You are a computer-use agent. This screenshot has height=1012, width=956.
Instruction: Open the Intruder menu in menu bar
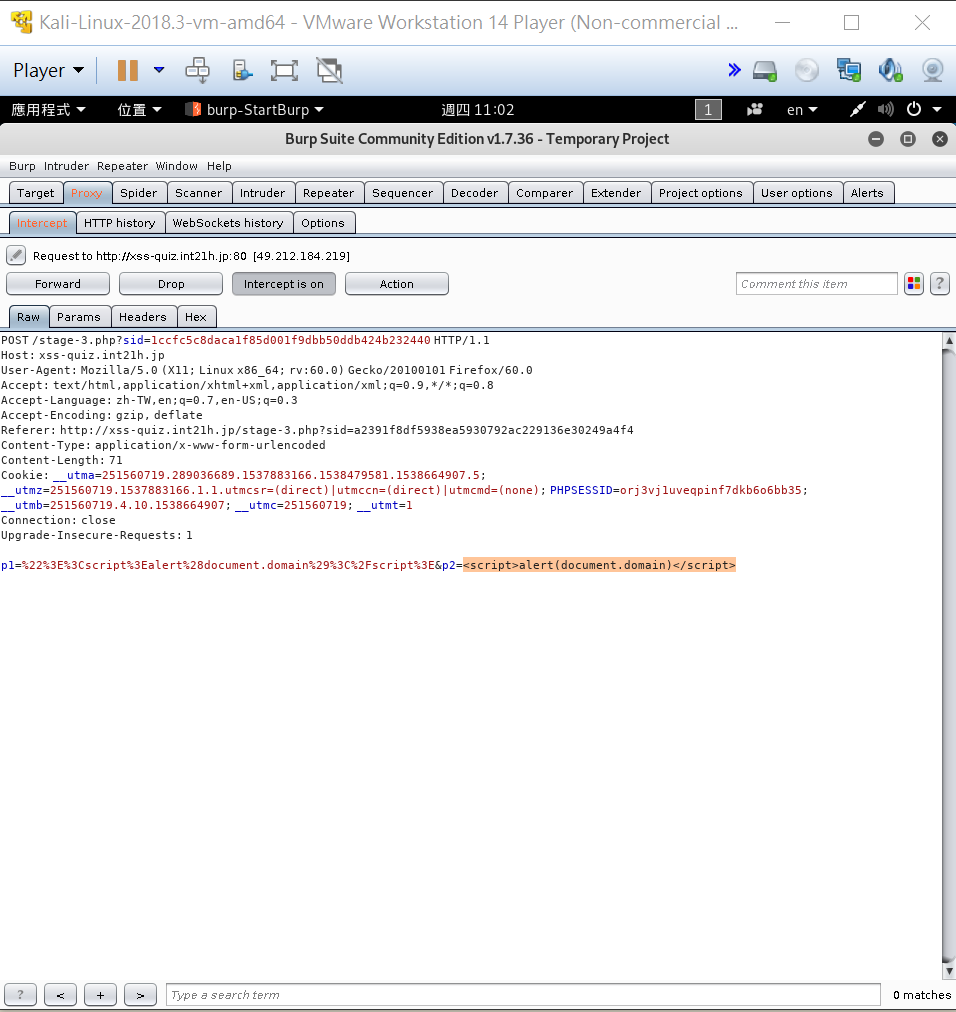pyautogui.click(x=66, y=166)
